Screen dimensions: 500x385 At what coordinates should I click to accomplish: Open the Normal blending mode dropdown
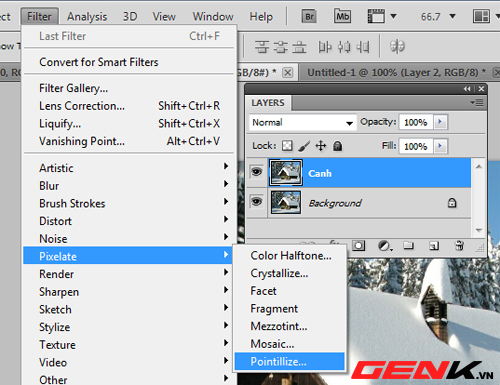(302, 122)
